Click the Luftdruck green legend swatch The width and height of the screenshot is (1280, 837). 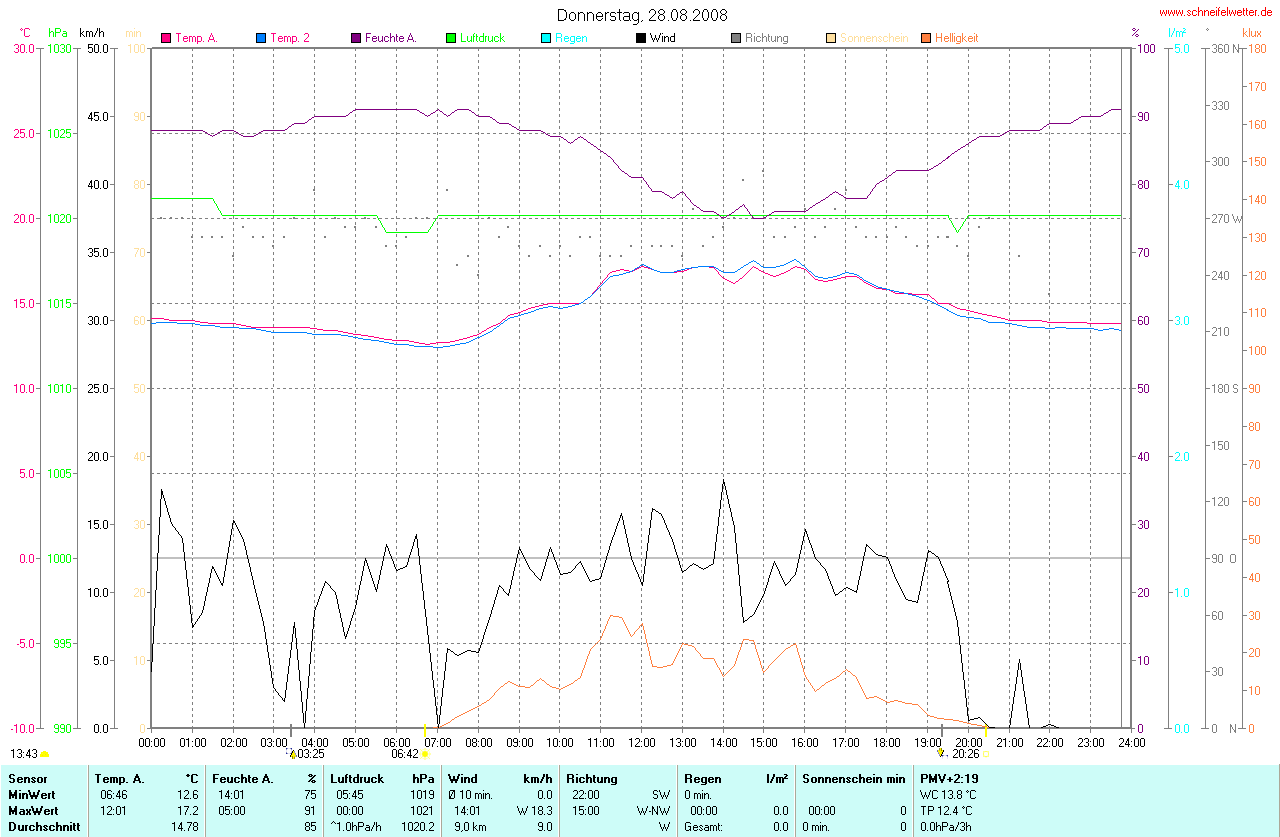click(451, 38)
